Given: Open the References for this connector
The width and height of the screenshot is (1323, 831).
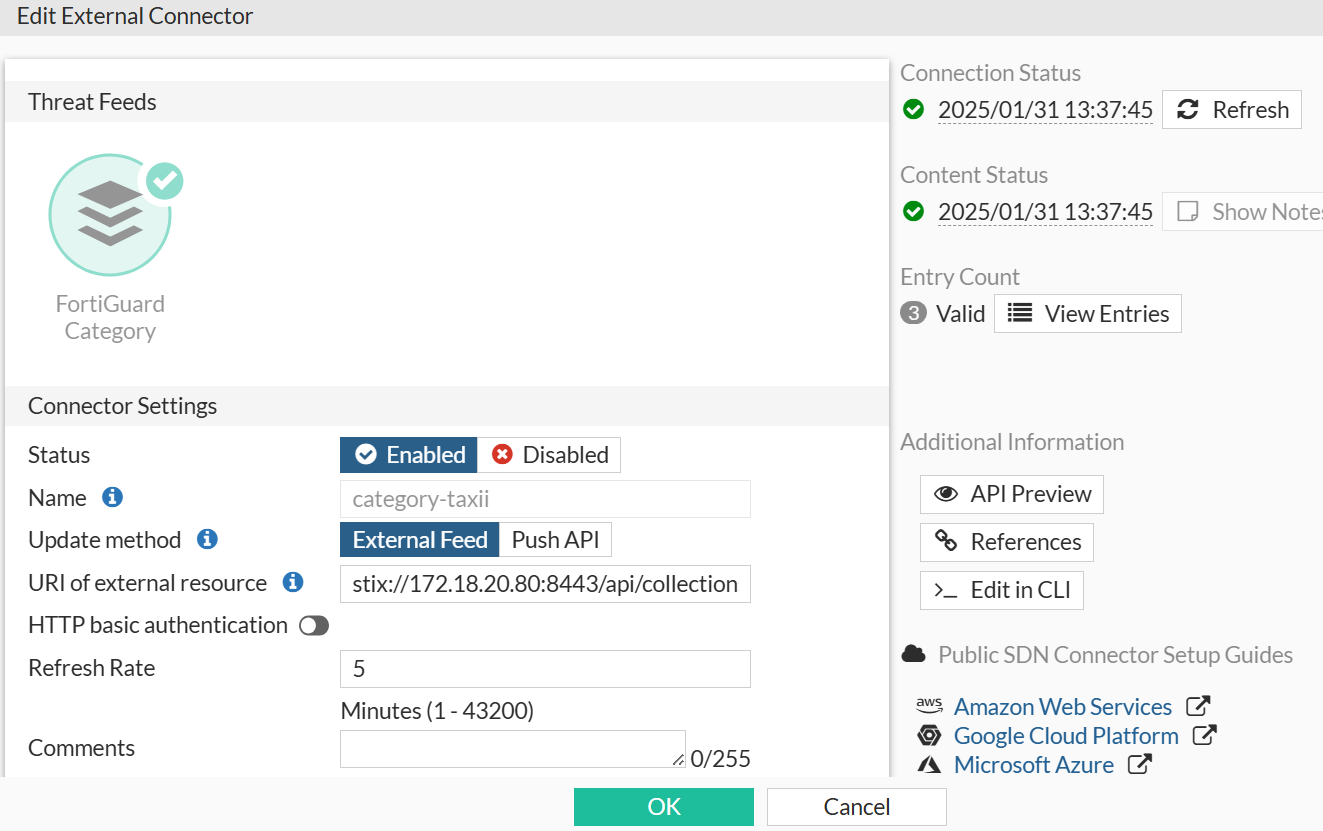Looking at the screenshot, I should 1006,542.
